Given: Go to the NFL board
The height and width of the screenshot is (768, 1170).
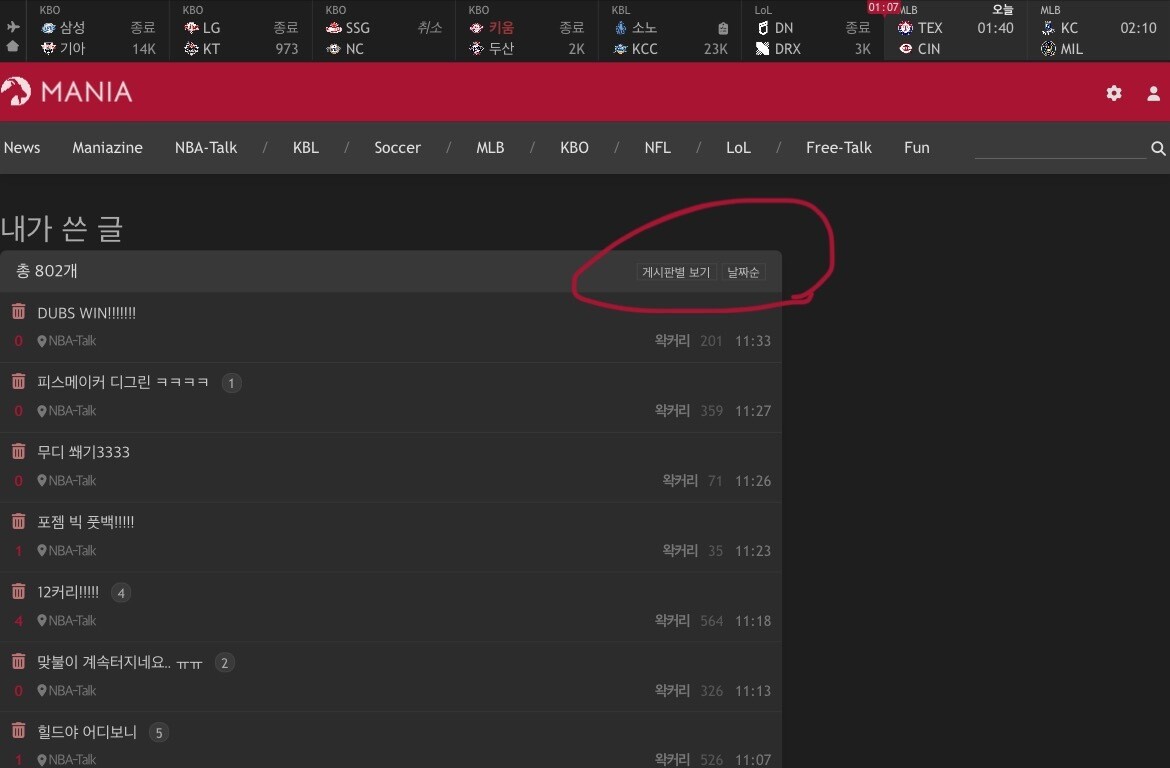Looking at the screenshot, I should point(657,148).
